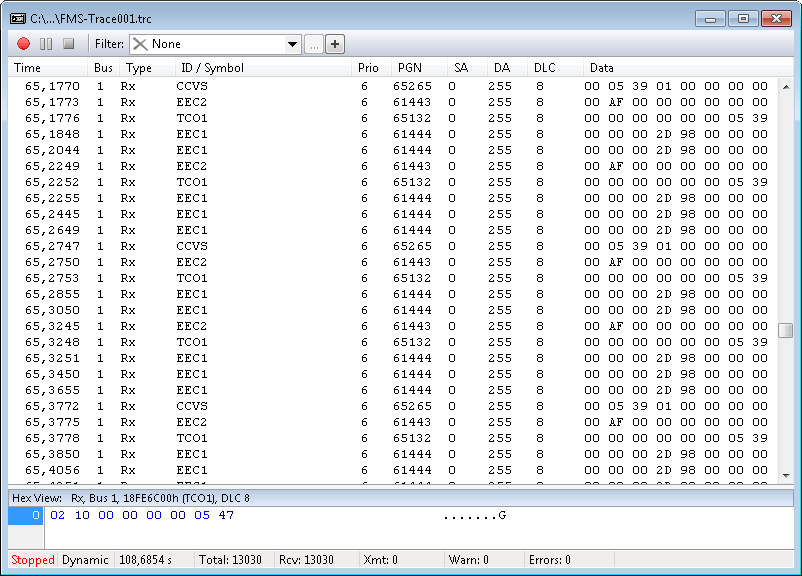Select the CCVS row at time 65,2747
This screenshot has height=576, width=802.
coord(393,246)
